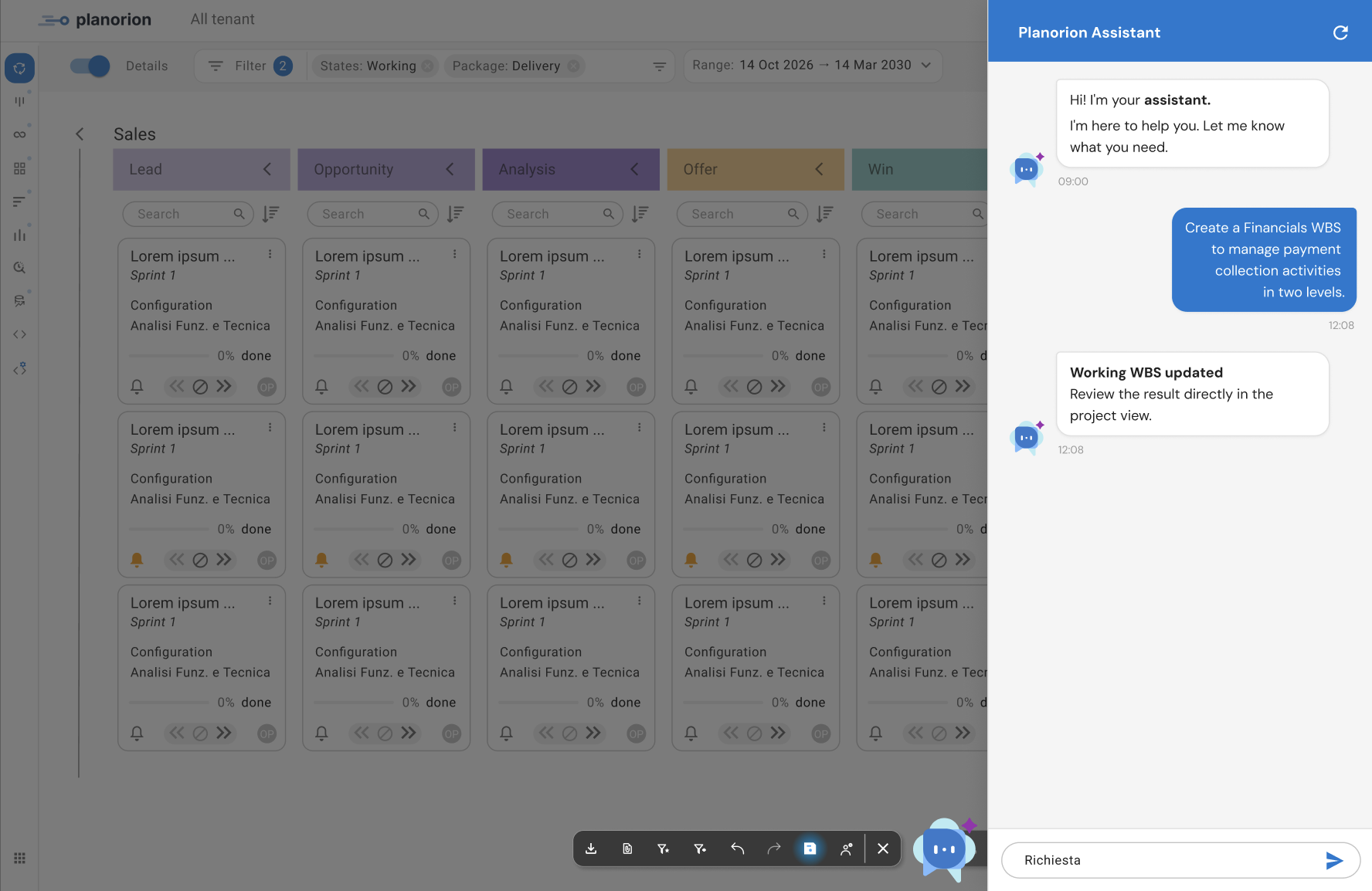
Task: Remove the States: Working filter chip
Action: pos(427,66)
